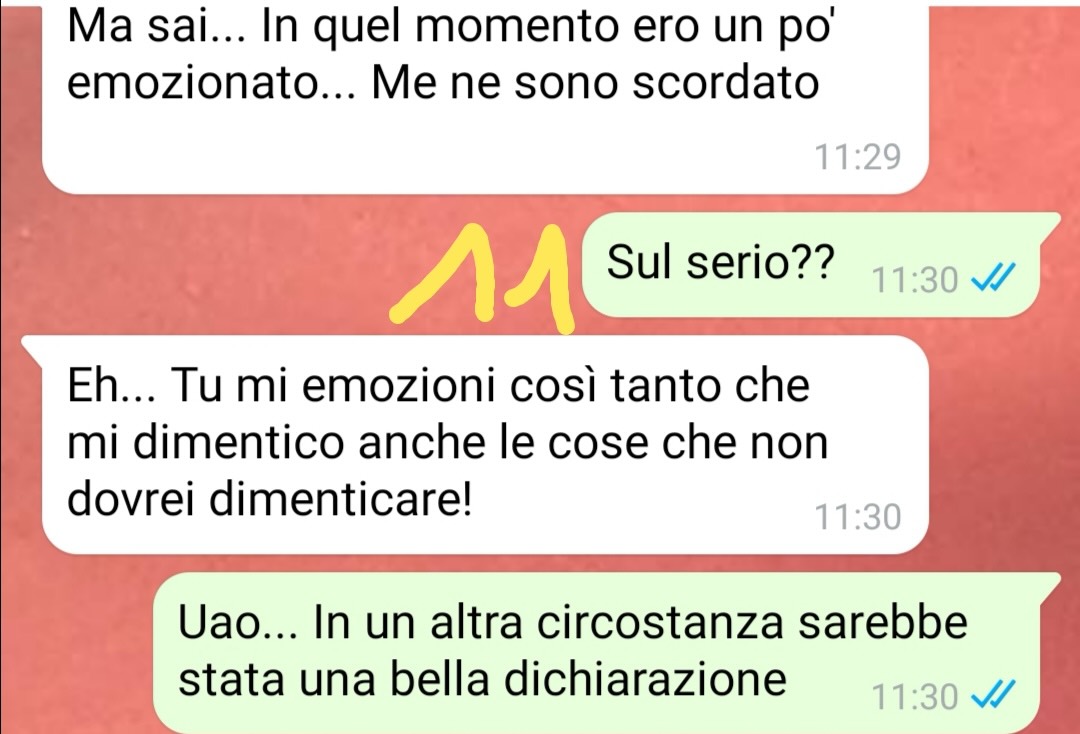The width and height of the screenshot is (1080, 734).
Task: Tap the red chat wallpaper left of the yellow '11'
Action: coord(207,269)
